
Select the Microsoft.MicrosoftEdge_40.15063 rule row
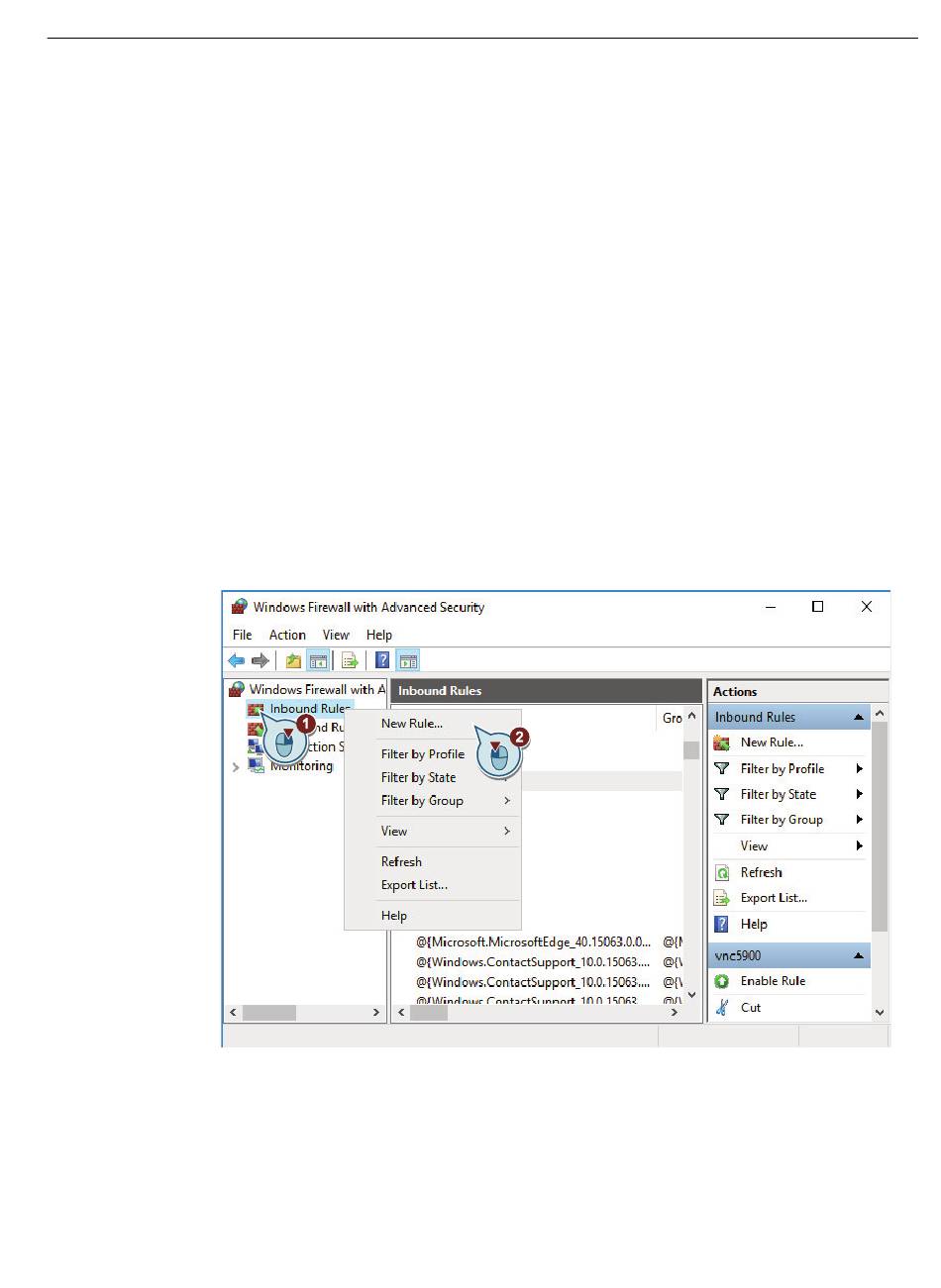click(535, 941)
